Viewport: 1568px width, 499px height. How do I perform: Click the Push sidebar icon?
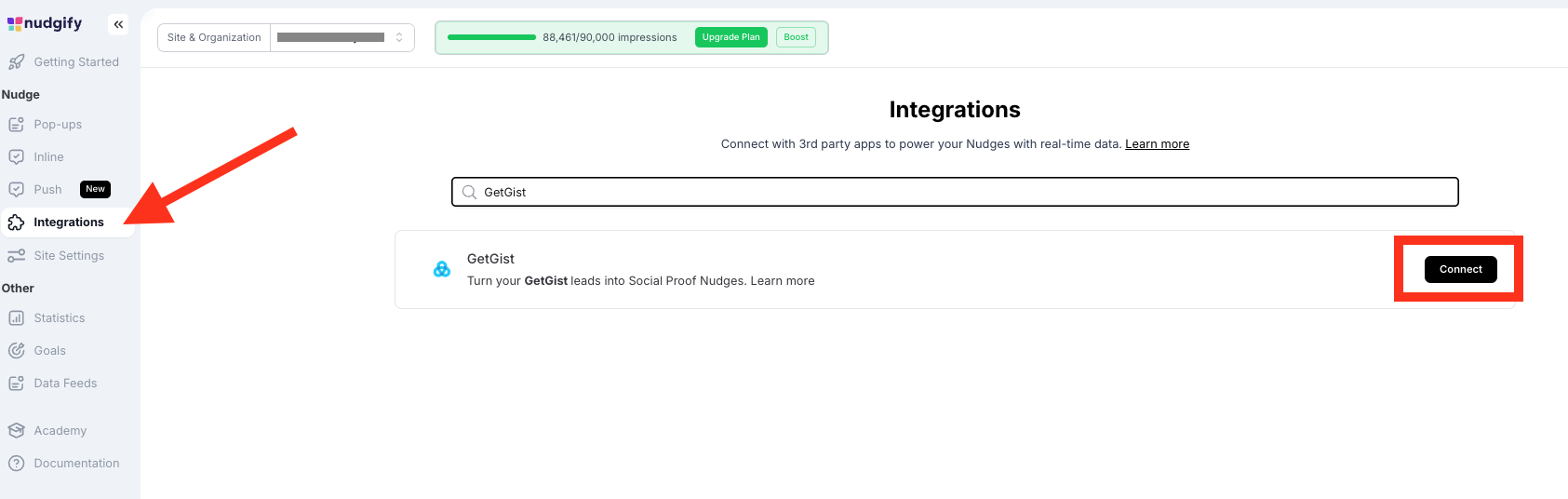coord(16,190)
